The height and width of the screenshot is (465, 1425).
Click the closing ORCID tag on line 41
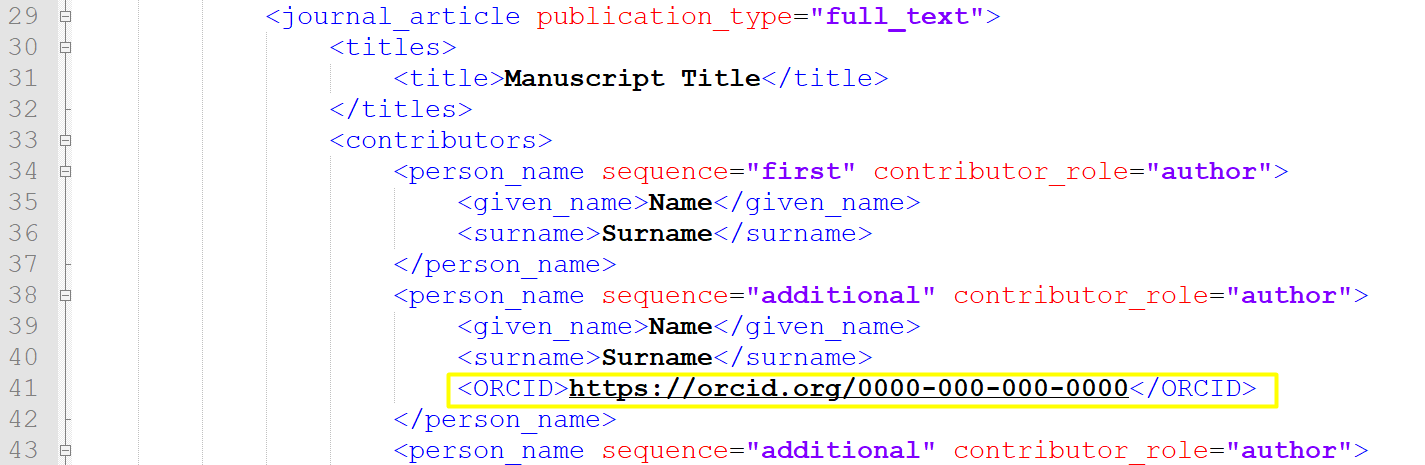tap(1192, 388)
